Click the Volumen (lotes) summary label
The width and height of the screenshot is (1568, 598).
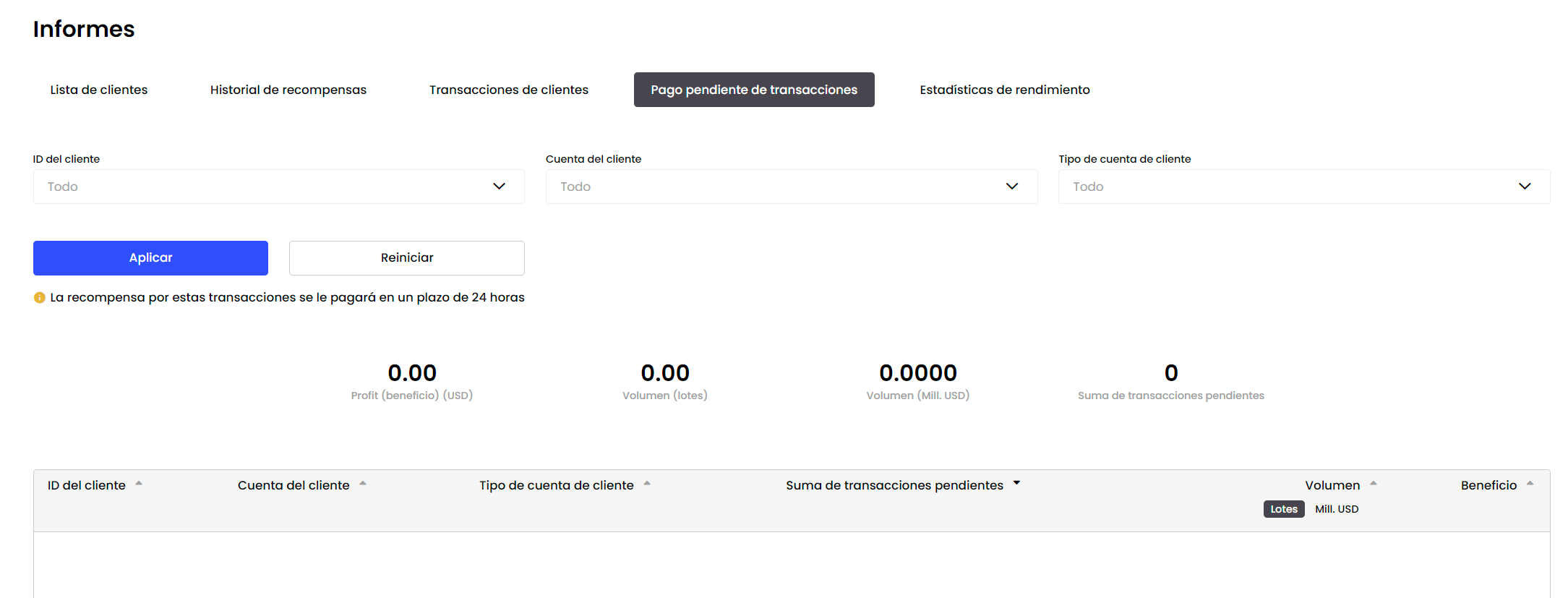(x=665, y=396)
